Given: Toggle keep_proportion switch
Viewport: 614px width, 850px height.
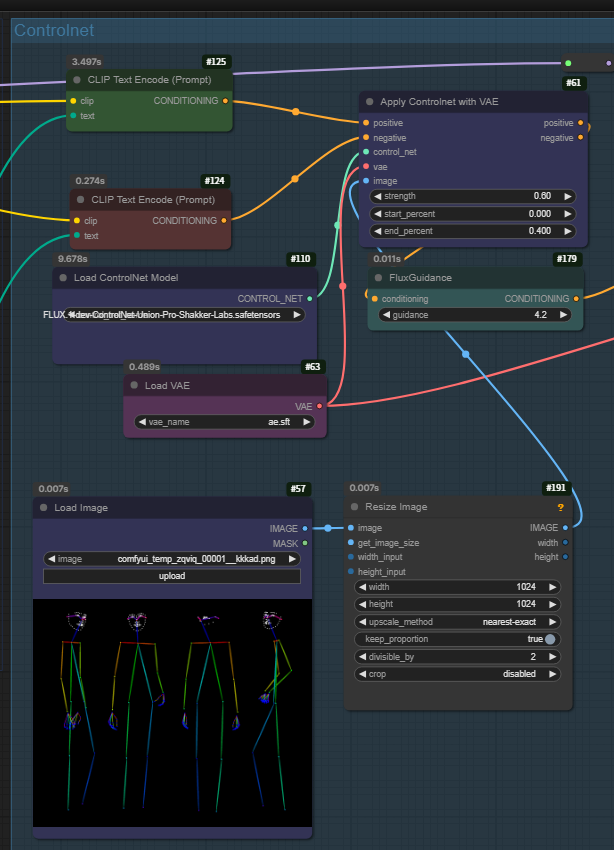Looking at the screenshot, I should tap(550, 639).
